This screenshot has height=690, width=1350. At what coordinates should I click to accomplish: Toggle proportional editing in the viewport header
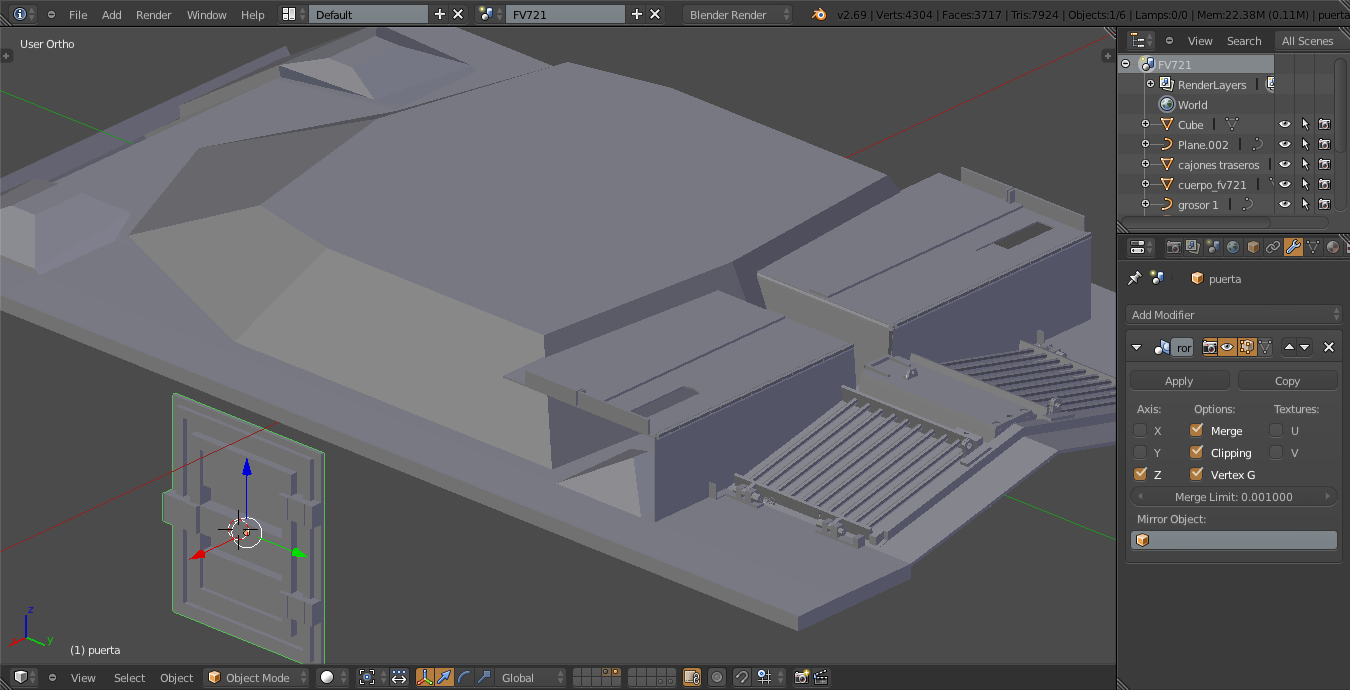[x=717, y=677]
